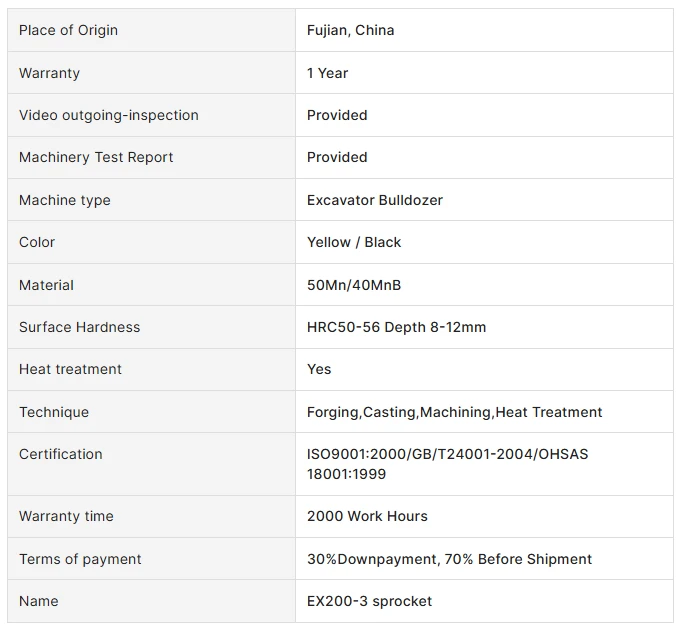The image size is (681, 629).
Task: Click the 'Yellow / Black' color value
Action: point(354,242)
